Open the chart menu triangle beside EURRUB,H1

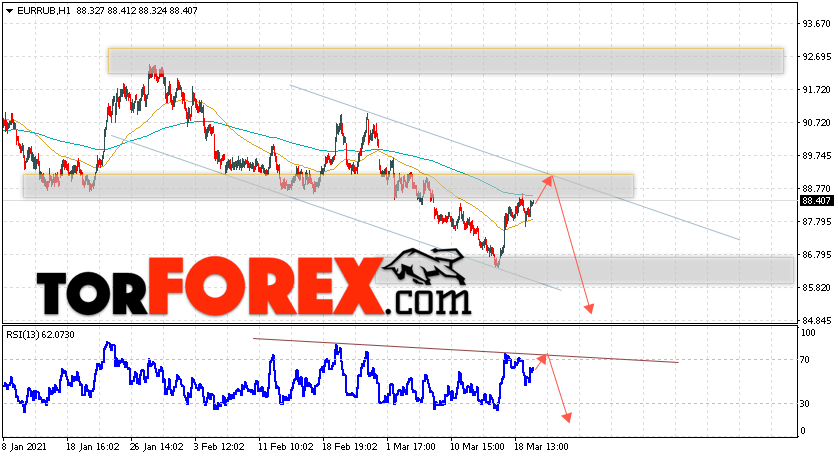click(10, 11)
